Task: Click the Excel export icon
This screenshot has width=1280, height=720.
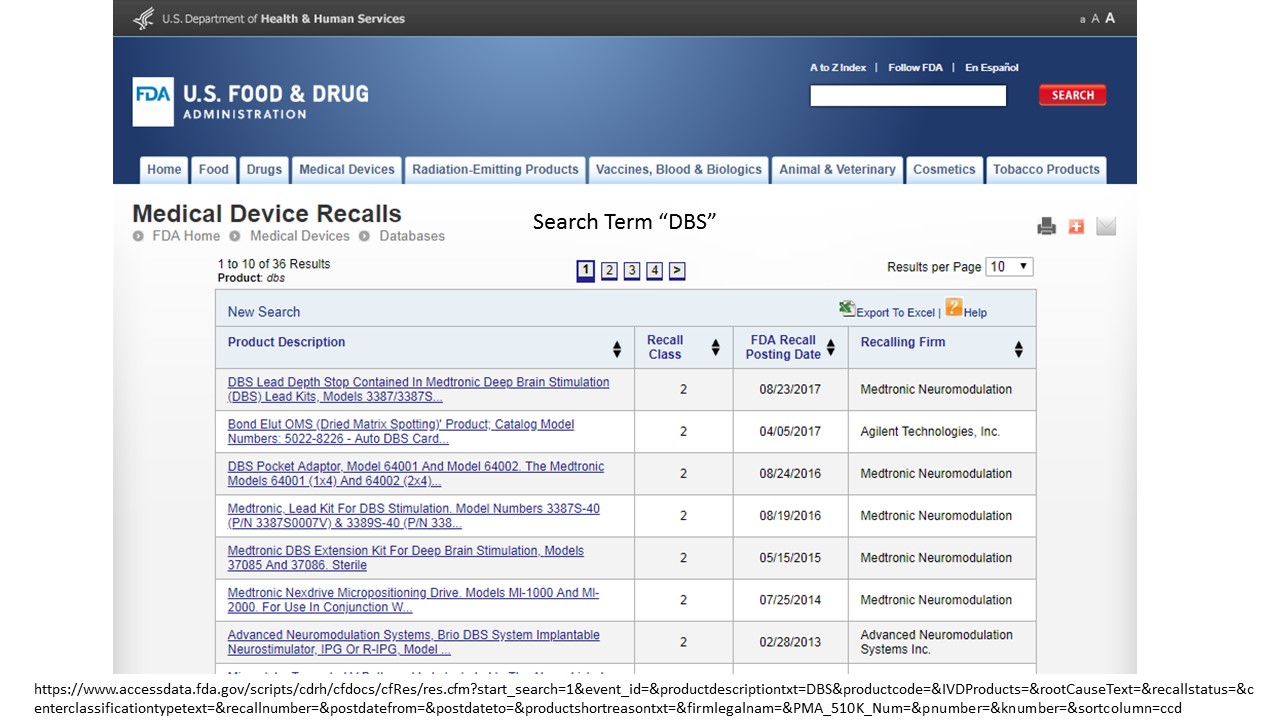Action: pos(846,308)
